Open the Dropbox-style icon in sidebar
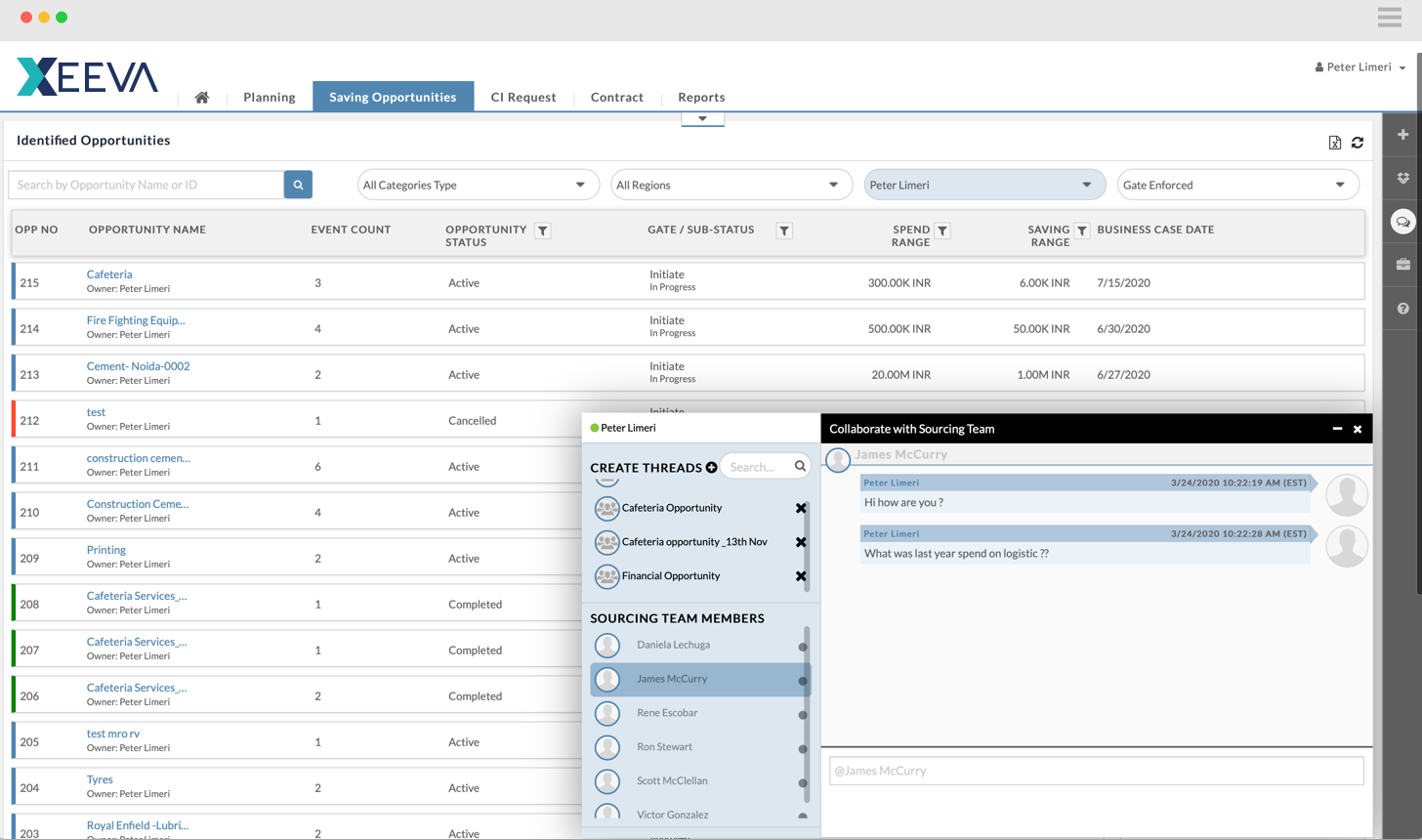The image size is (1422, 840). pos(1403,178)
